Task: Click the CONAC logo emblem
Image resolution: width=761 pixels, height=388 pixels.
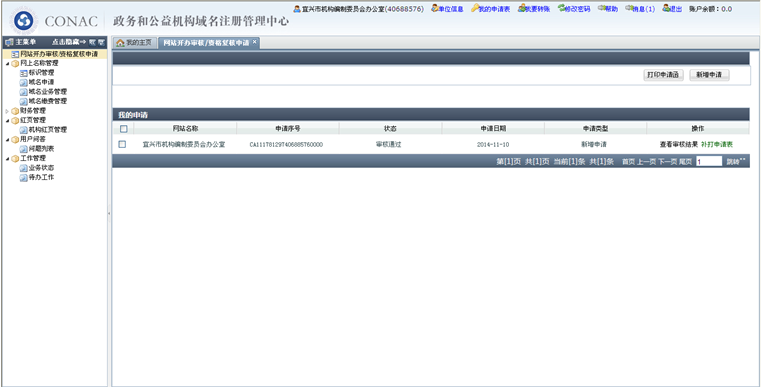Action: 23,21
